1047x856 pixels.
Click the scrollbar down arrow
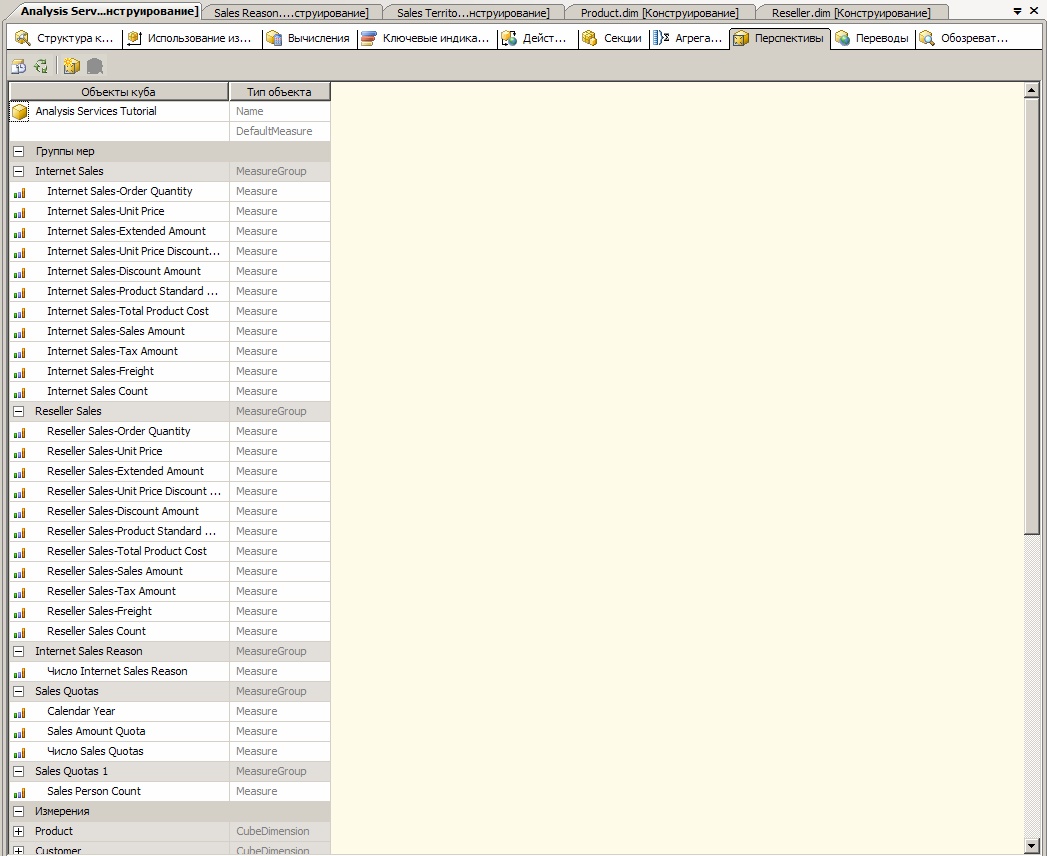[1032, 846]
